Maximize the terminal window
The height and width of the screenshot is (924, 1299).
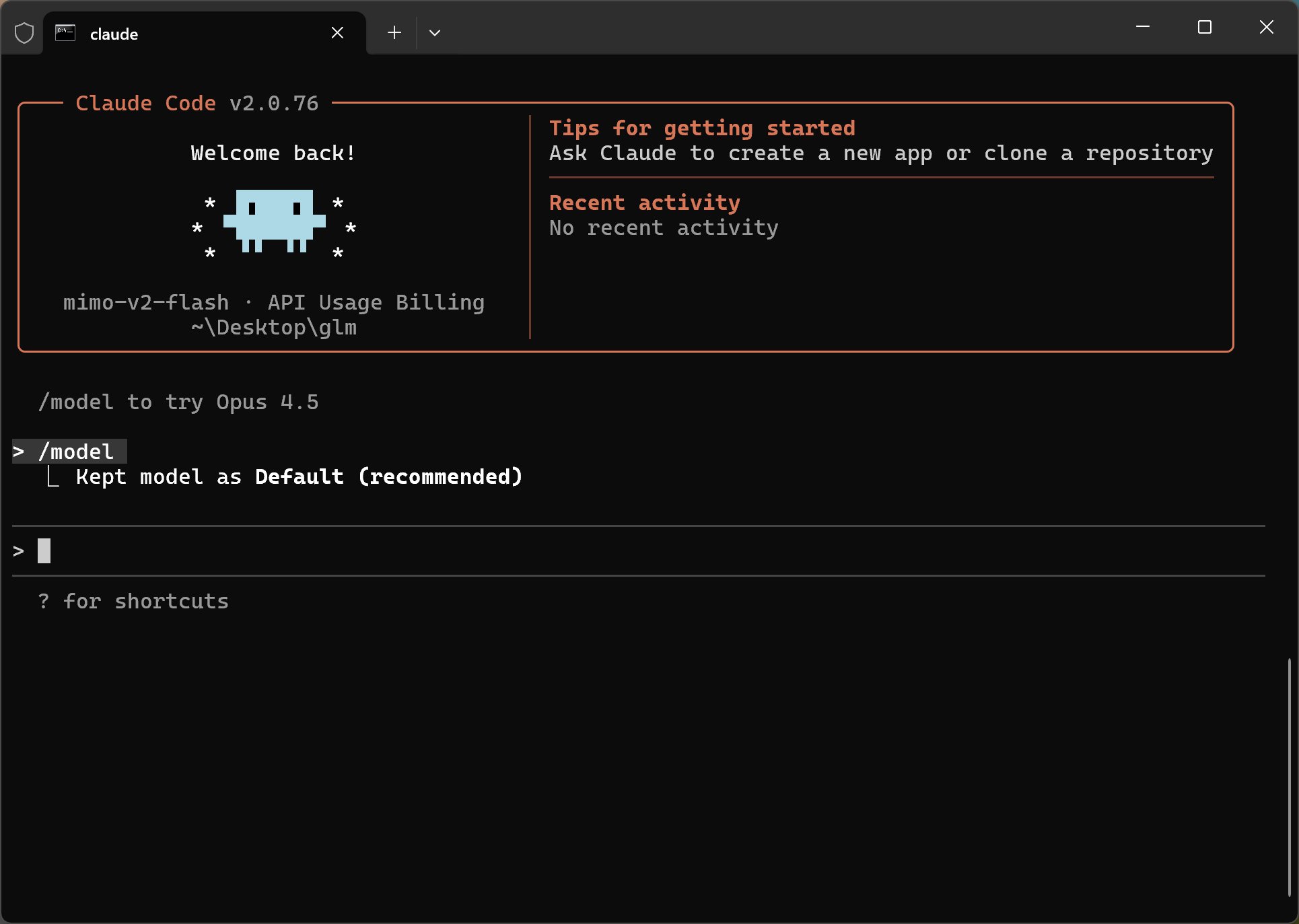click(1205, 27)
